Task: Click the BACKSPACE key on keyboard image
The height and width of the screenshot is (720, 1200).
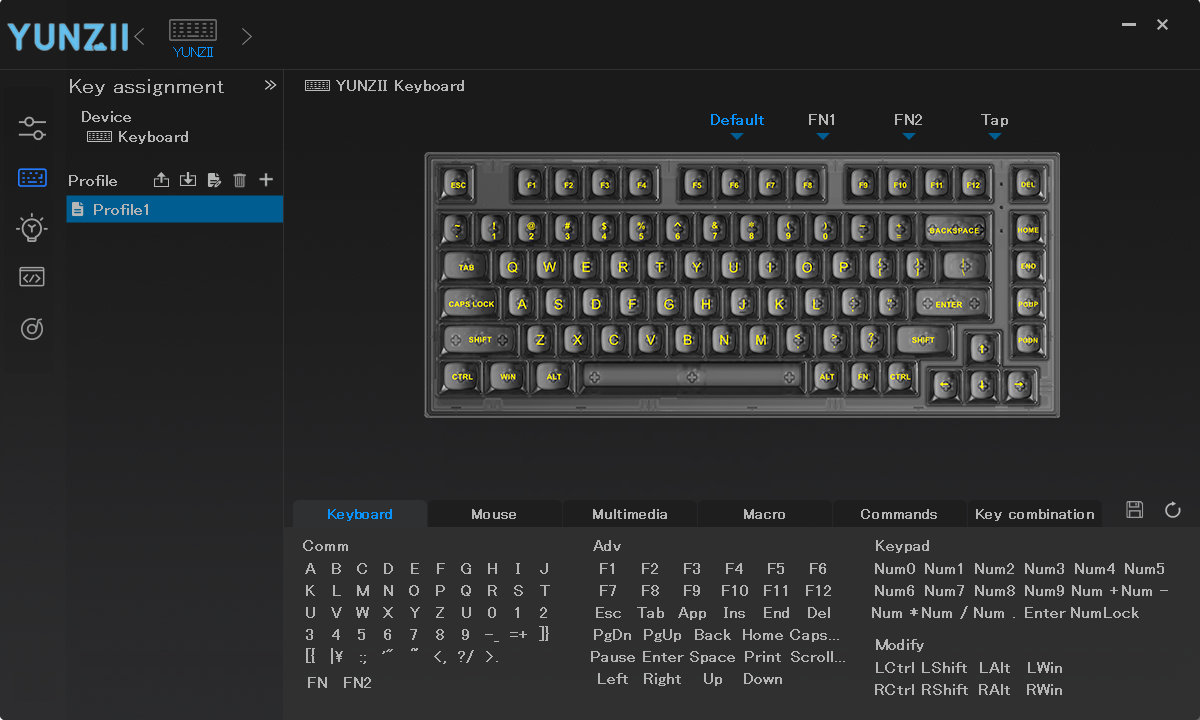Action: click(954, 230)
